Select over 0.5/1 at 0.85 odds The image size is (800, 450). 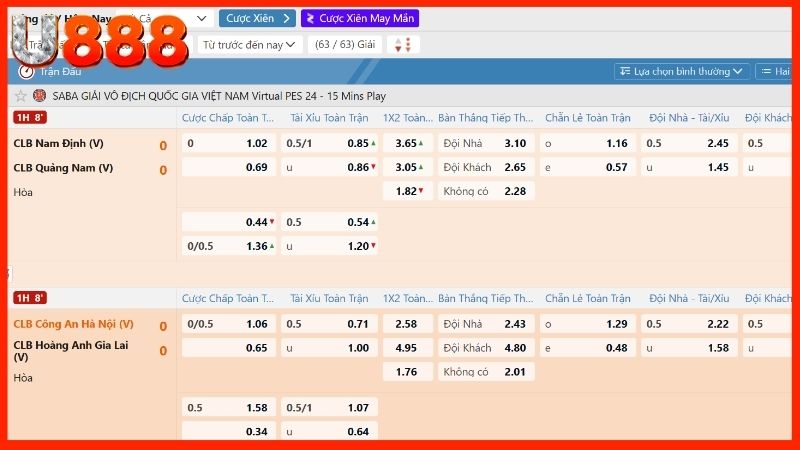[x=329, y=143]
